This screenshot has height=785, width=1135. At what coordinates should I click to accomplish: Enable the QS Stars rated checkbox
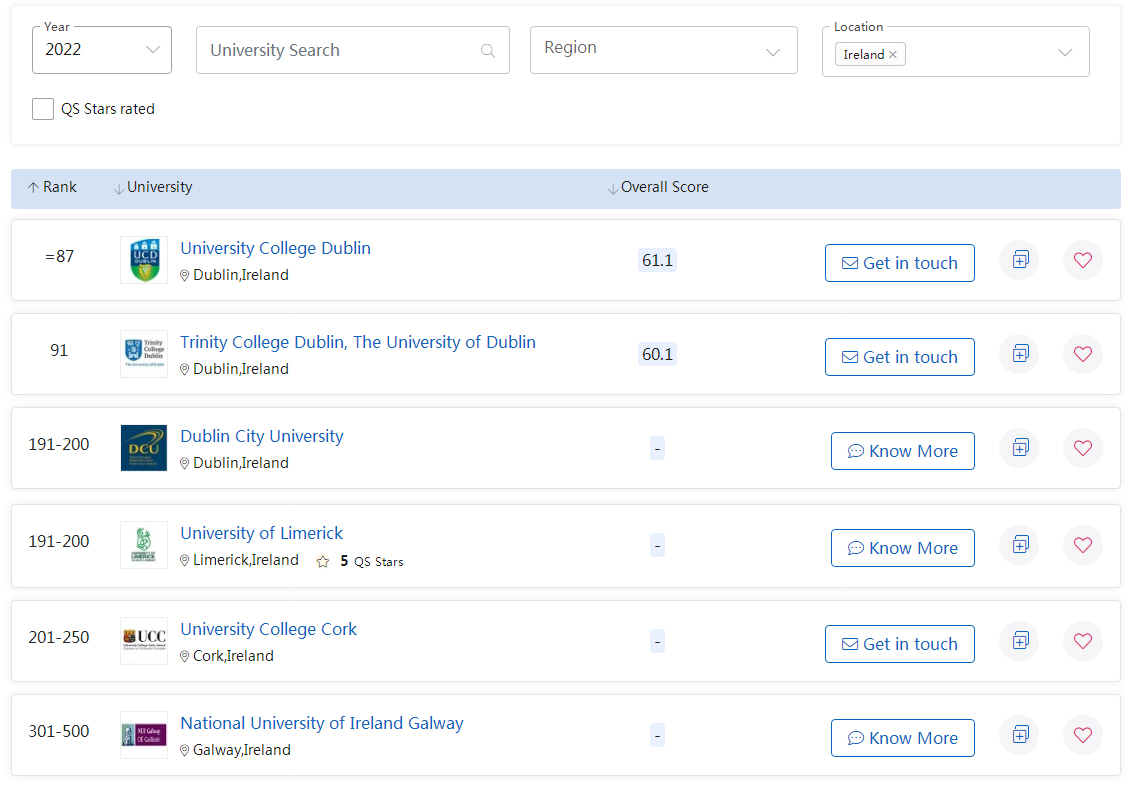tap(43, 109)
